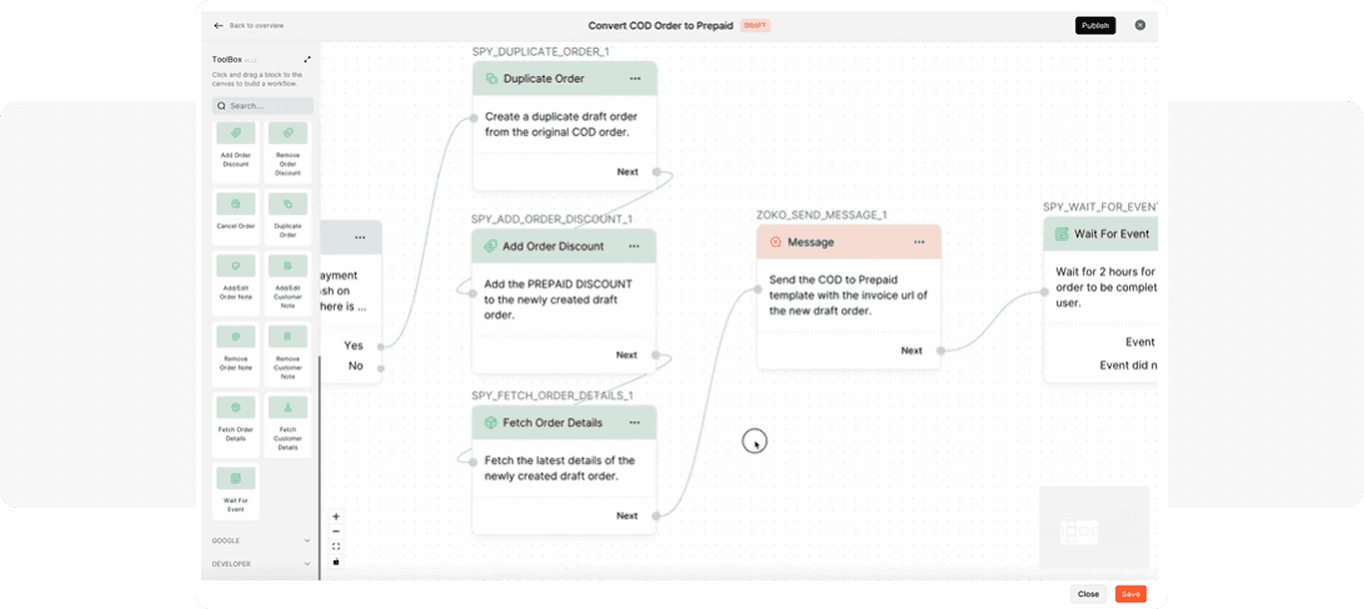Click the fit-to-screen icon on the canvas controls
Screen dimensions: 1364x609
[x=336, y=545]
